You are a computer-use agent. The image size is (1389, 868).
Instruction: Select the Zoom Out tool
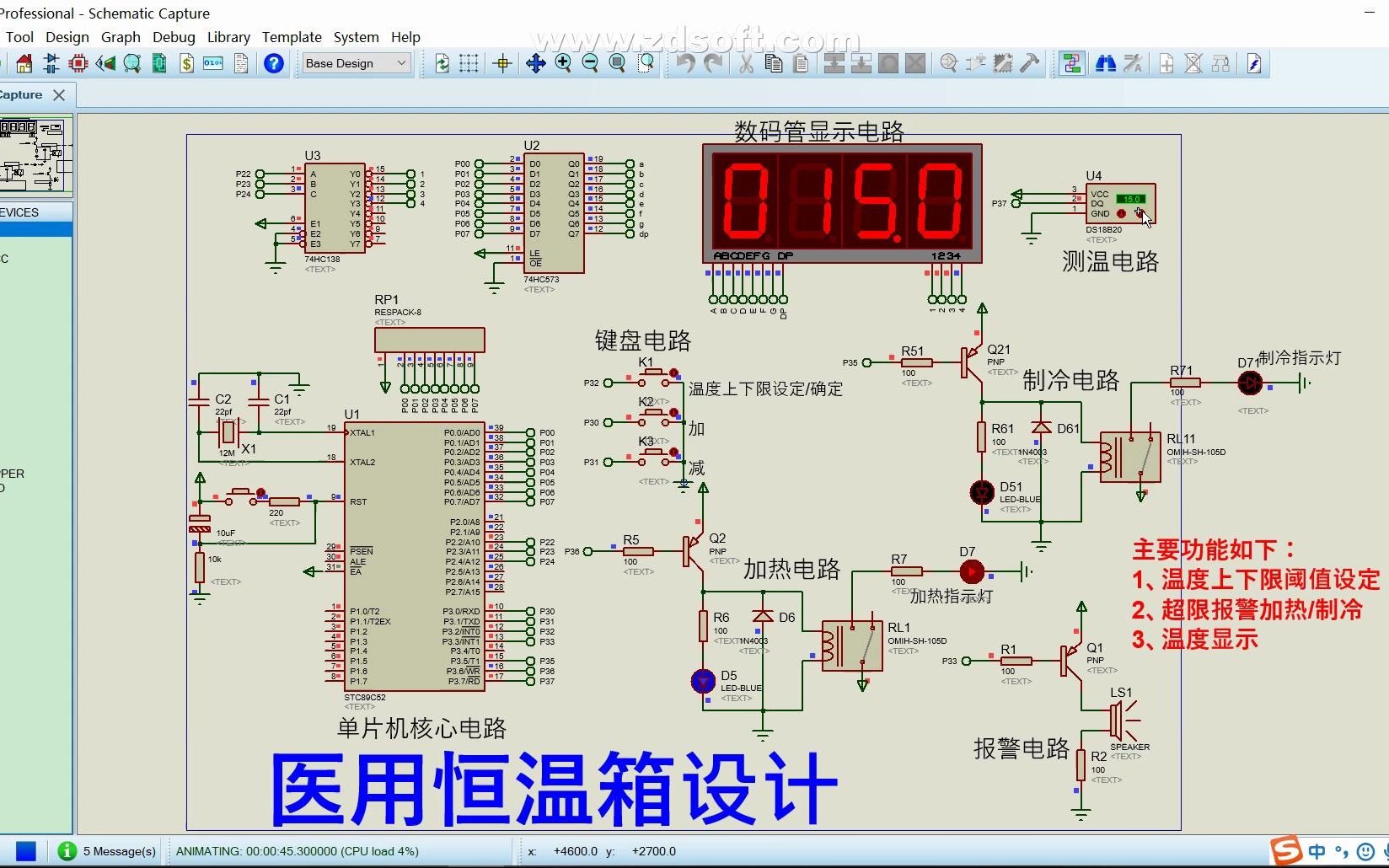591,63
